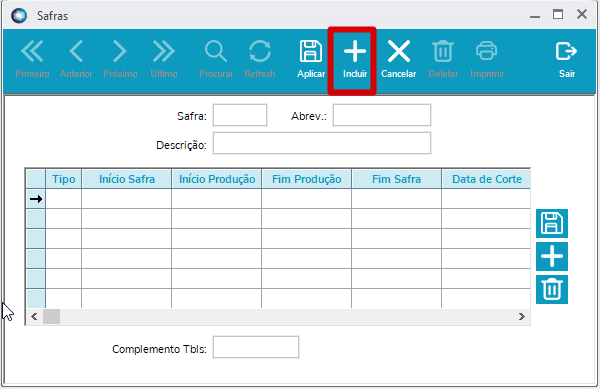This screenshot has height=389, width=600.
Task: Minimize the Safras window
Action: click(x=535, y=16)
